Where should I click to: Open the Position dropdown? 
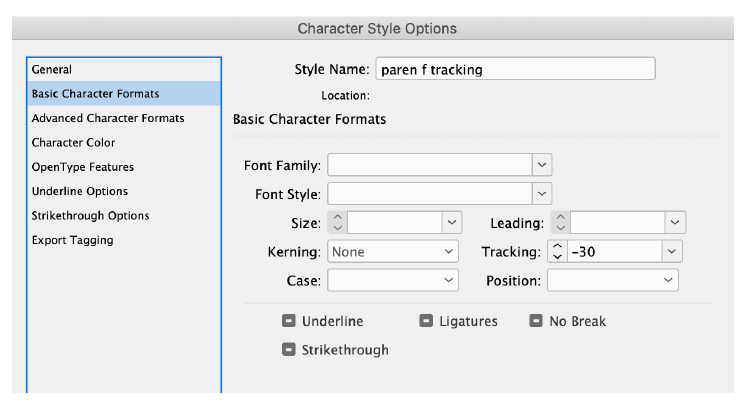pos(613,280)
